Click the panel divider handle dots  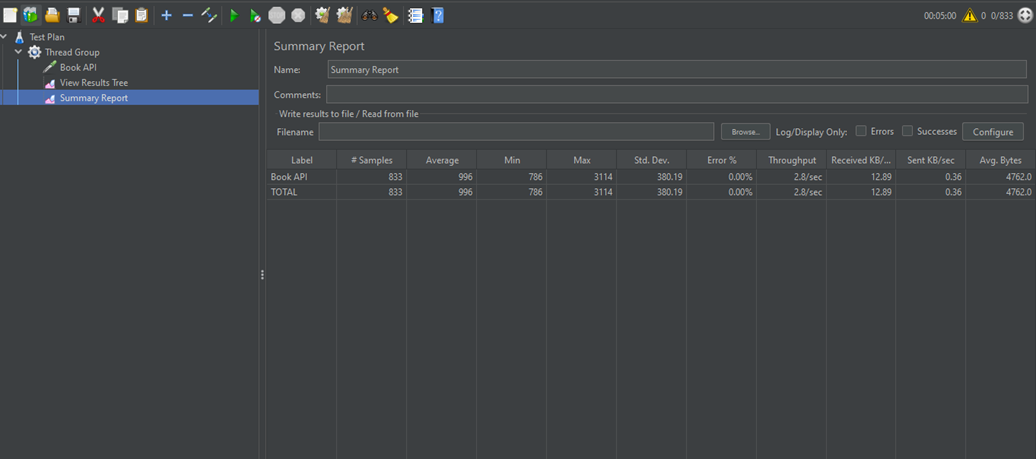coord(262,275)
